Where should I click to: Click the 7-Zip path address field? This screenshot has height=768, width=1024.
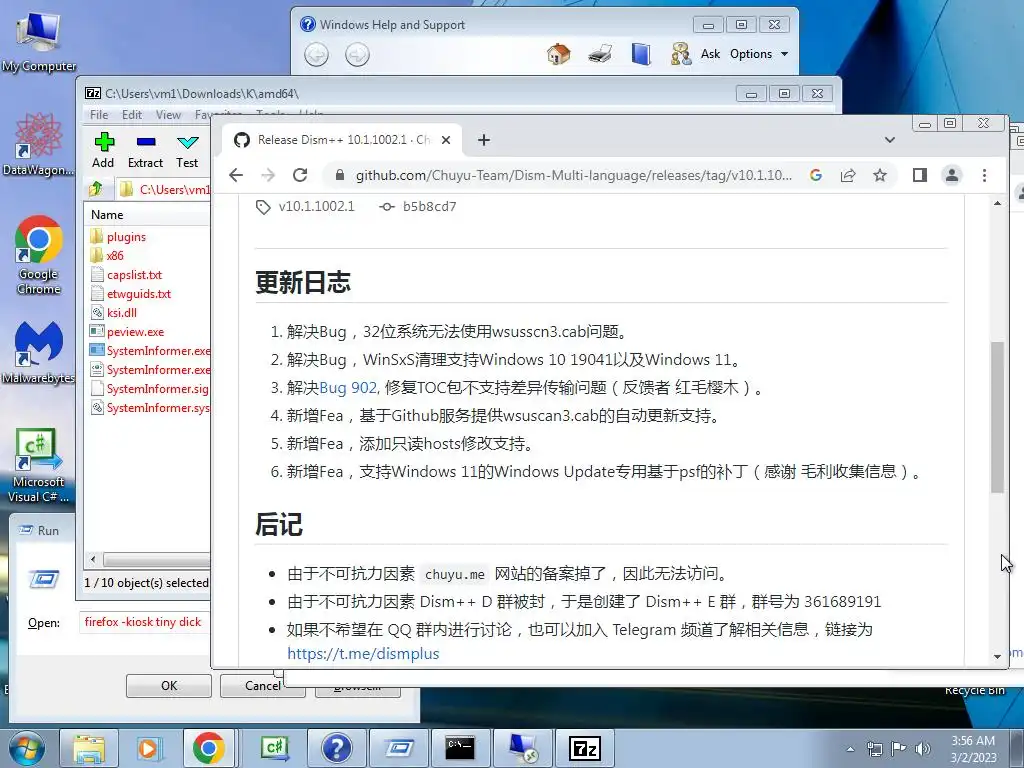(x=163, y=189)
